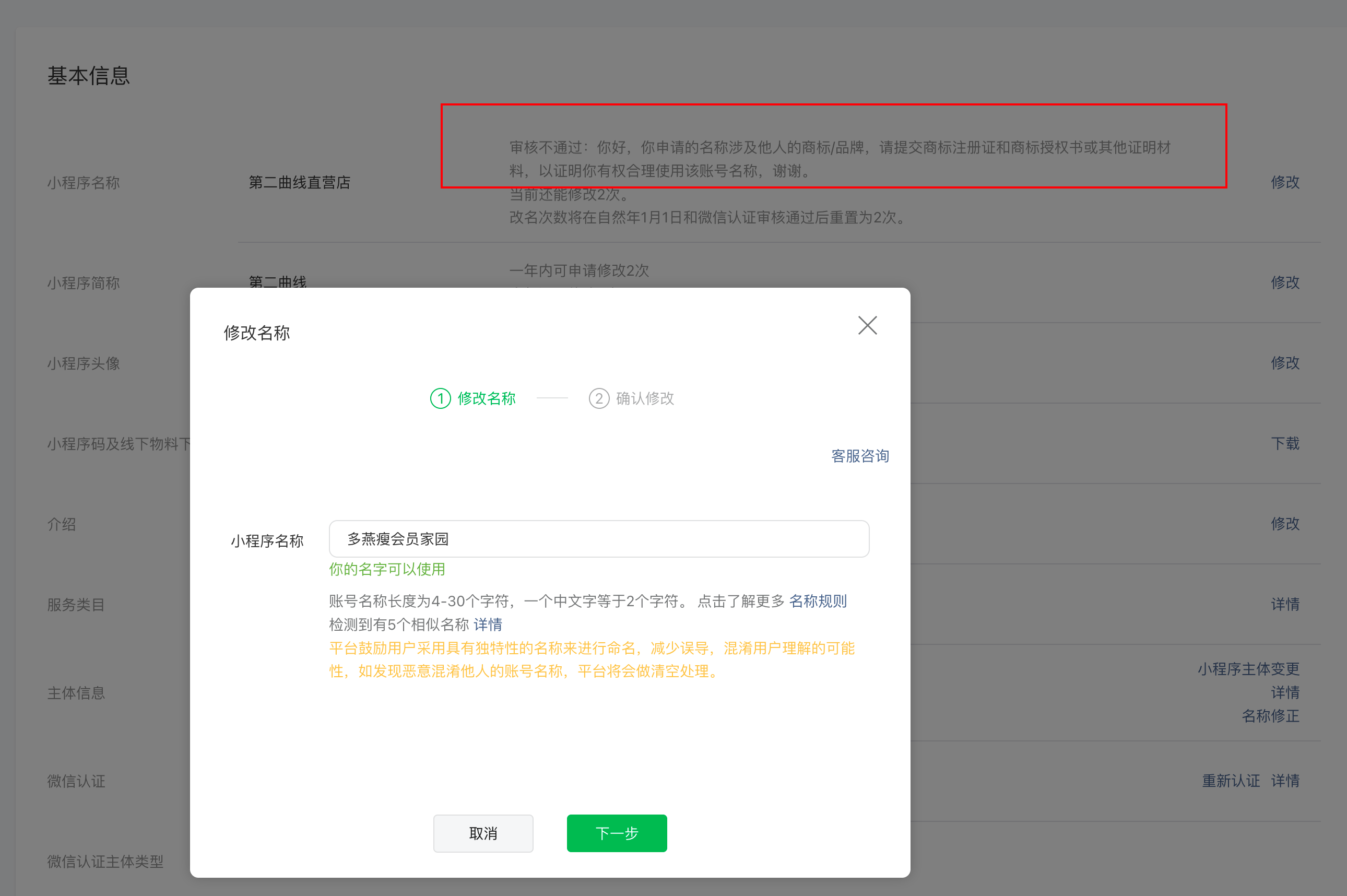Click the step 1 修改名称 circle indicator
The image size is (1347, 896).
(441, 398)
